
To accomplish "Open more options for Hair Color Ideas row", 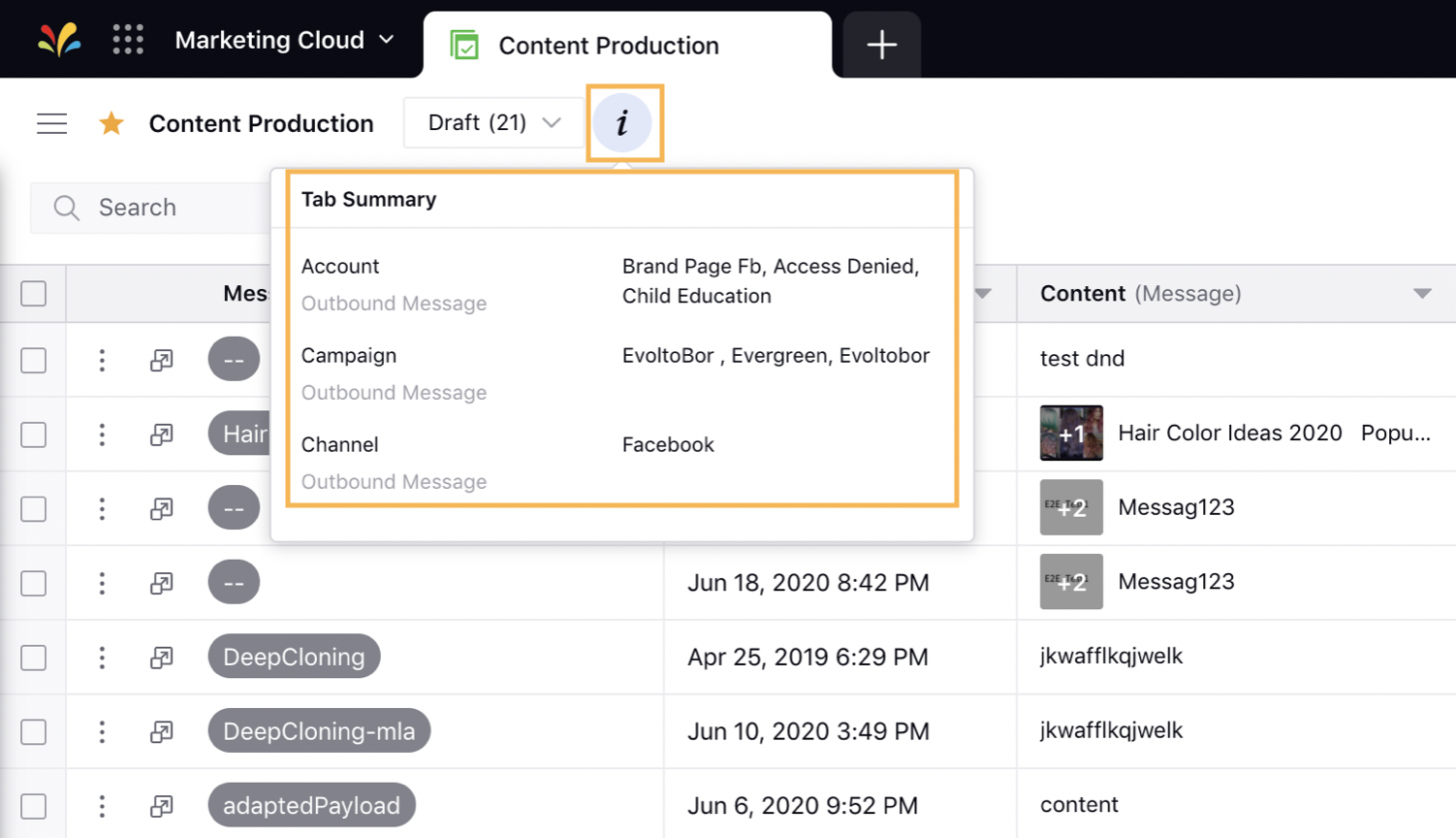I will click(102, 435).
